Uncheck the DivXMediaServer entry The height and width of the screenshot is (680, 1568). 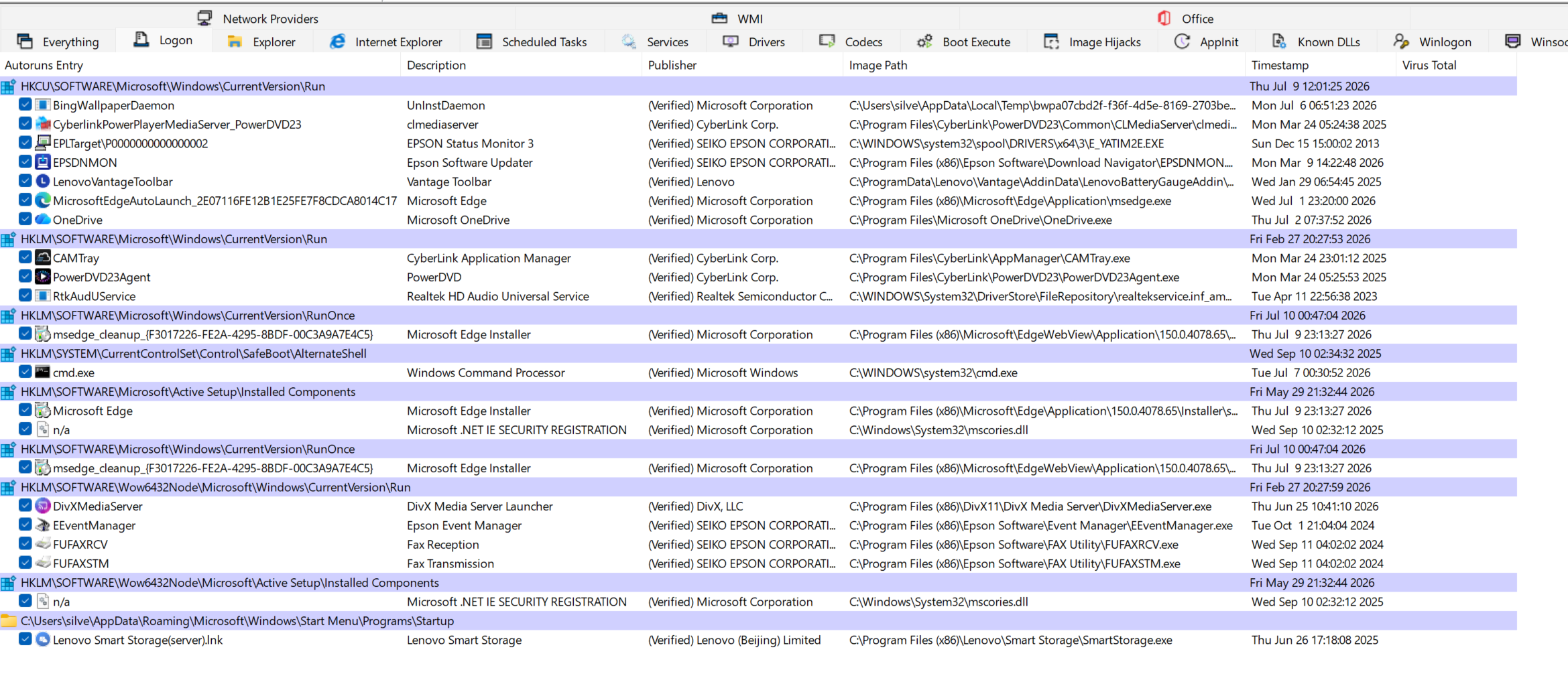[x=25, y=506]
